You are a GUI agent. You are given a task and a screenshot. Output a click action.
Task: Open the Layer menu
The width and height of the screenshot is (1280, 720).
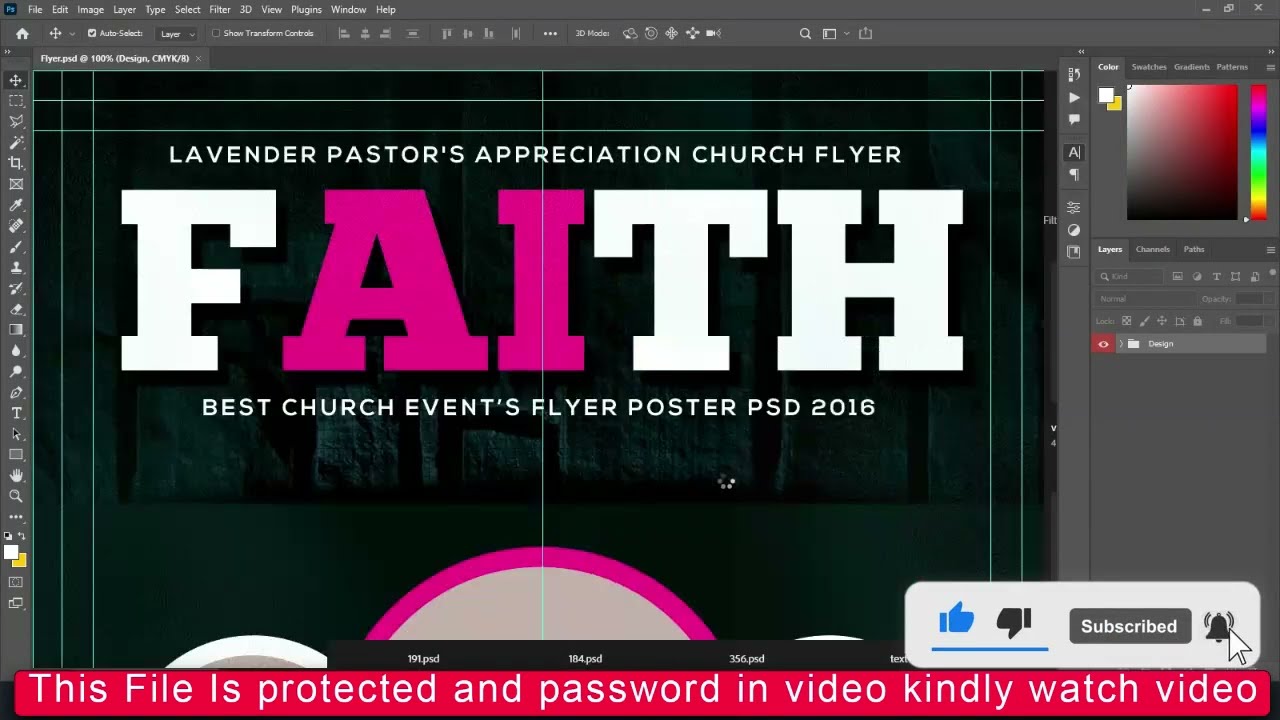click(124, 9)
